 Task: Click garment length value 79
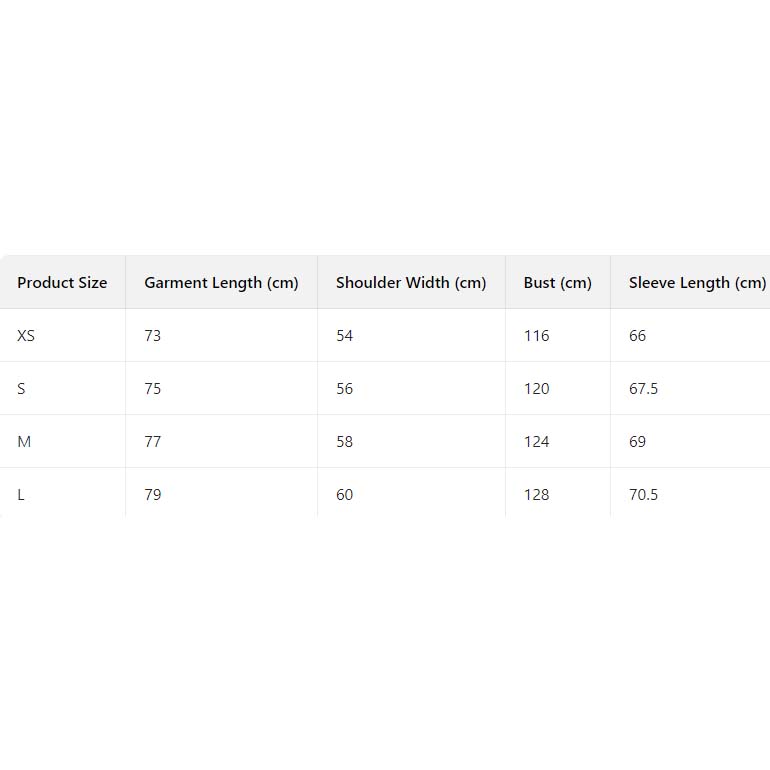(x=152, y=495)
